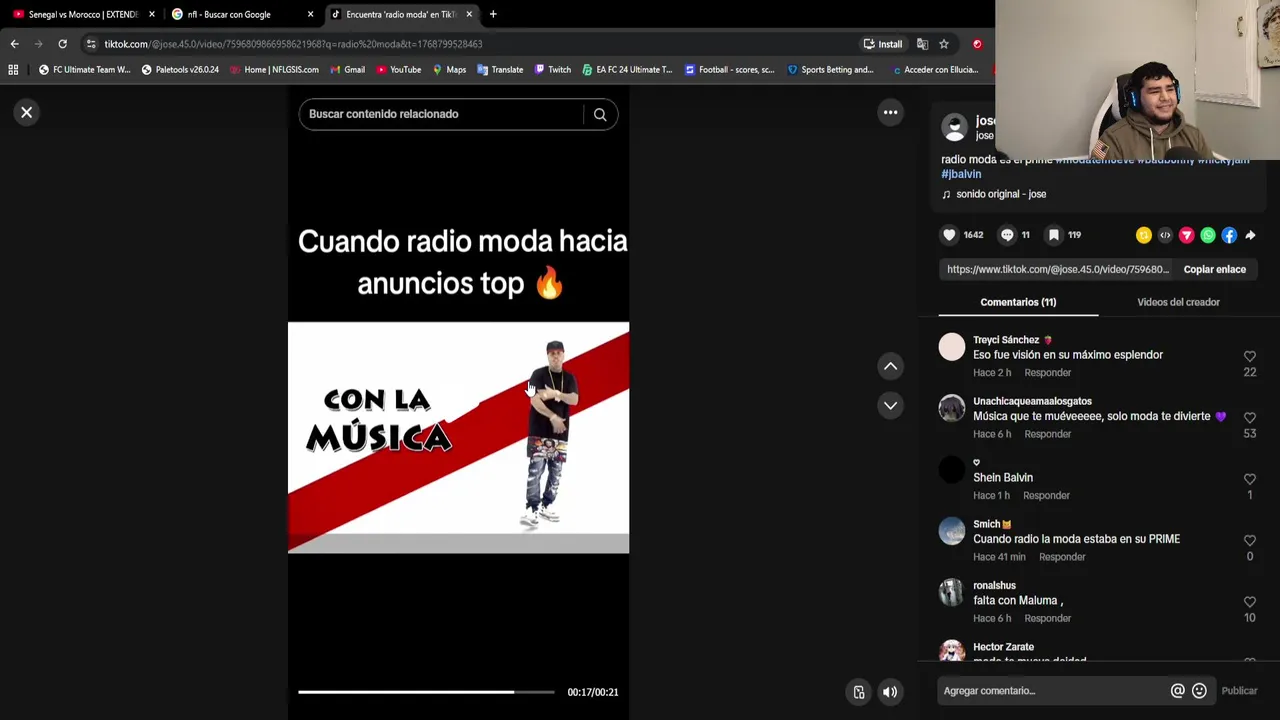Viewport: 1280px width, 720px height.
Task: Switch to Comentarios (11) tab
Action: 1018,302
